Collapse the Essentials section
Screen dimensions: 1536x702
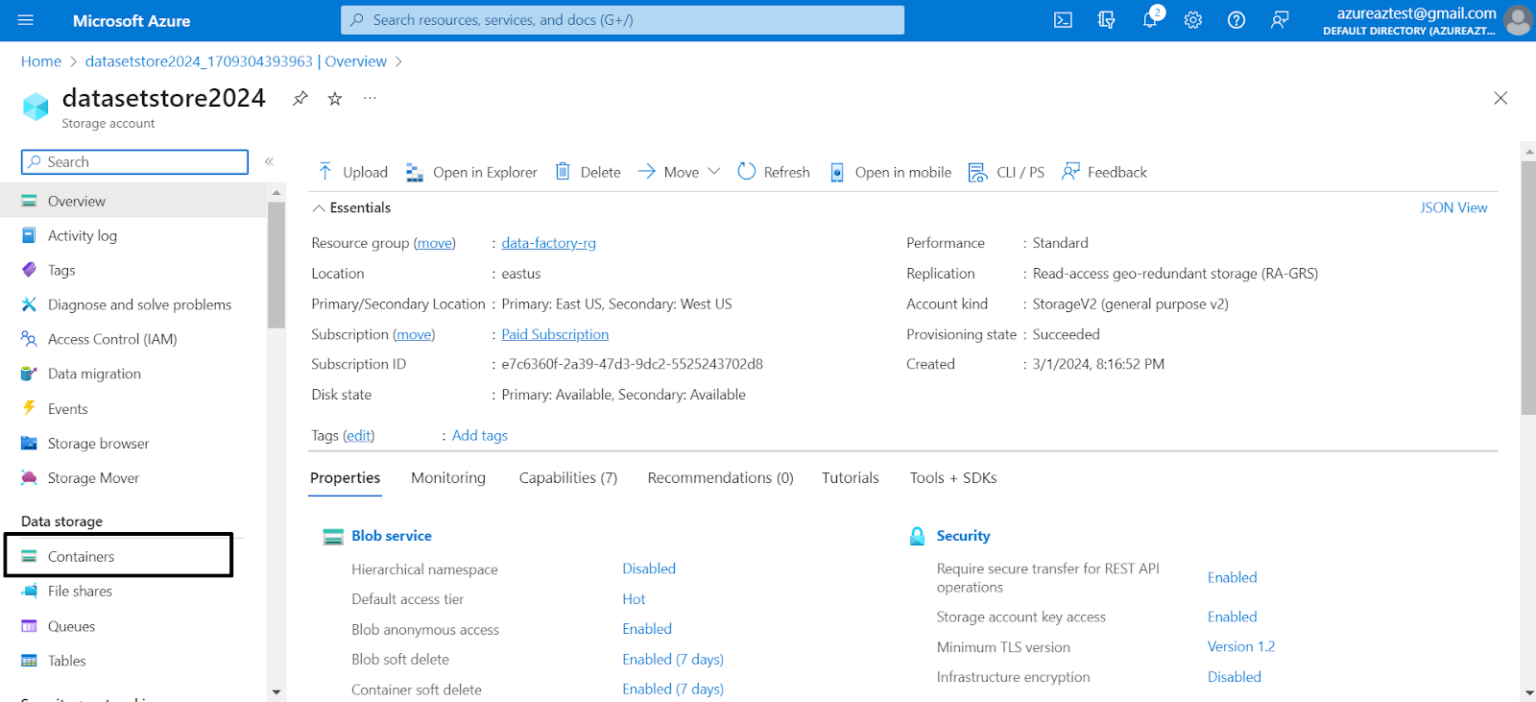pos(351,208)
